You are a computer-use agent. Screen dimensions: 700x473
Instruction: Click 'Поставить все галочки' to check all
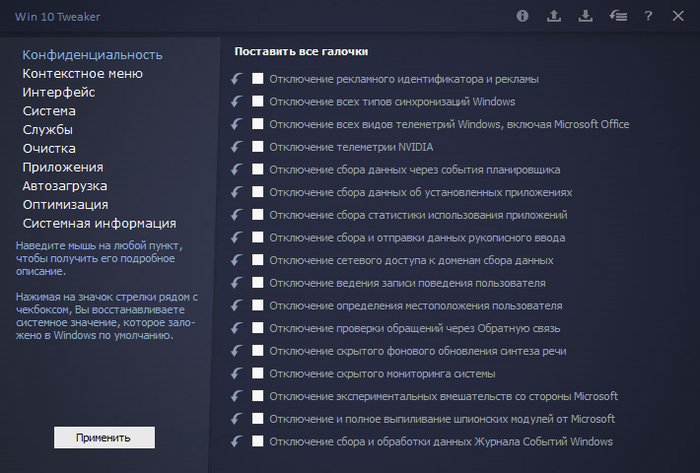pyautogui.click(x=301, y=51)
